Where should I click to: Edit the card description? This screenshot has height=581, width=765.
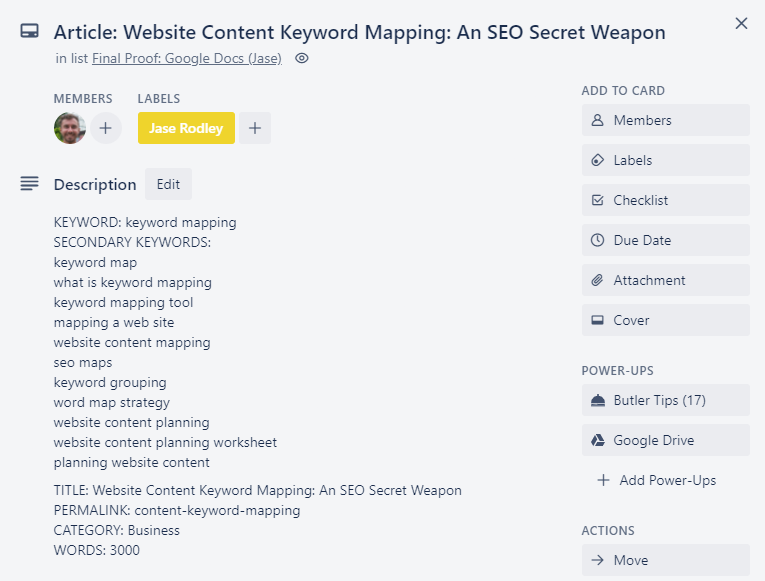[x=168, y=184]
